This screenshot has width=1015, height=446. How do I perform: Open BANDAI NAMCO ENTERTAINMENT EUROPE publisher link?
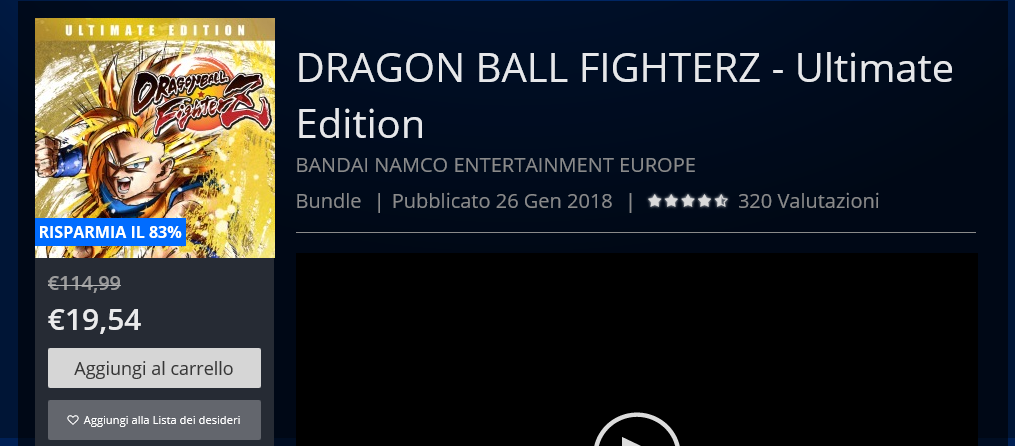495,165
